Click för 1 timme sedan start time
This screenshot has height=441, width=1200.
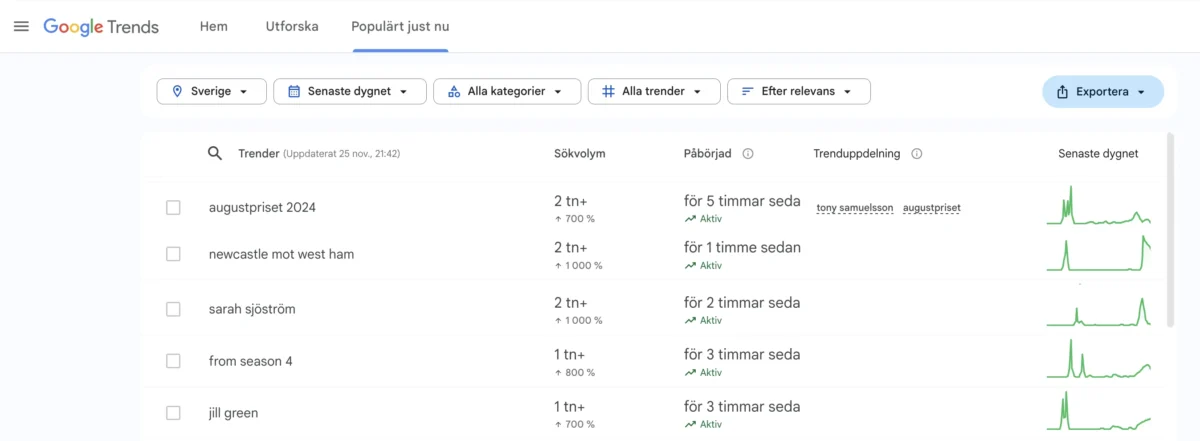[x=742, y=248]
